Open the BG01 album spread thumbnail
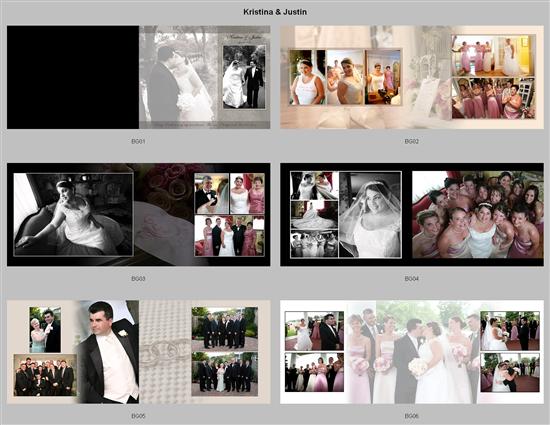This screenshot has height=425, width=550. pos(139,77)
